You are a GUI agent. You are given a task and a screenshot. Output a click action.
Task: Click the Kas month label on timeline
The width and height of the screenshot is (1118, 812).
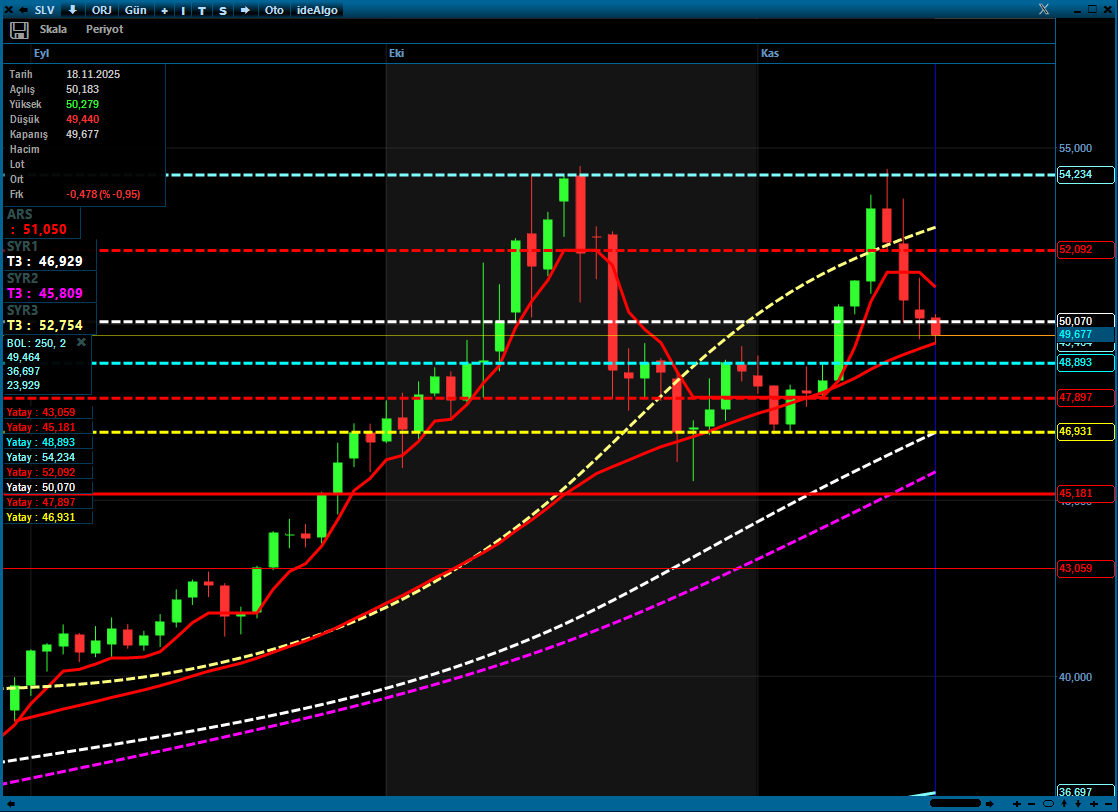click(x=770, y=53)
